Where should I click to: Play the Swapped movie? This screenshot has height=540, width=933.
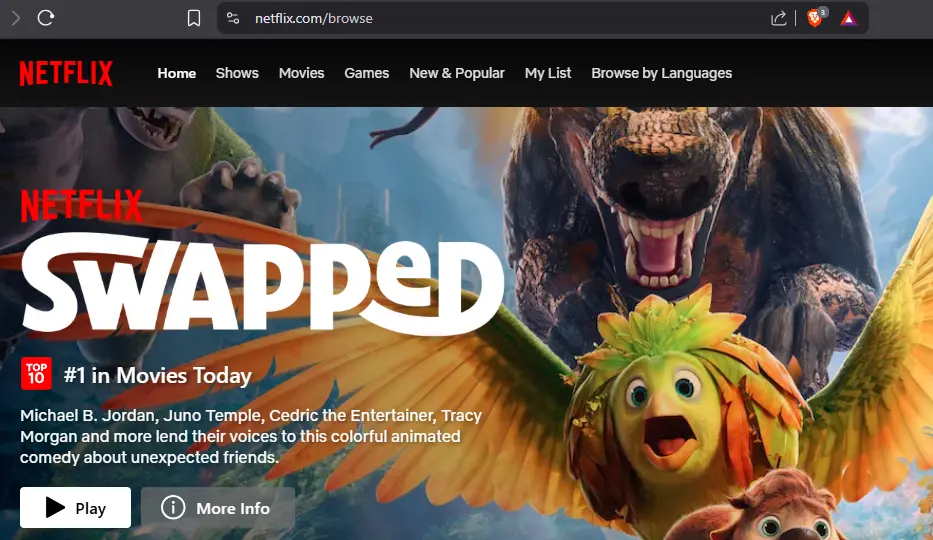point(76,507)
